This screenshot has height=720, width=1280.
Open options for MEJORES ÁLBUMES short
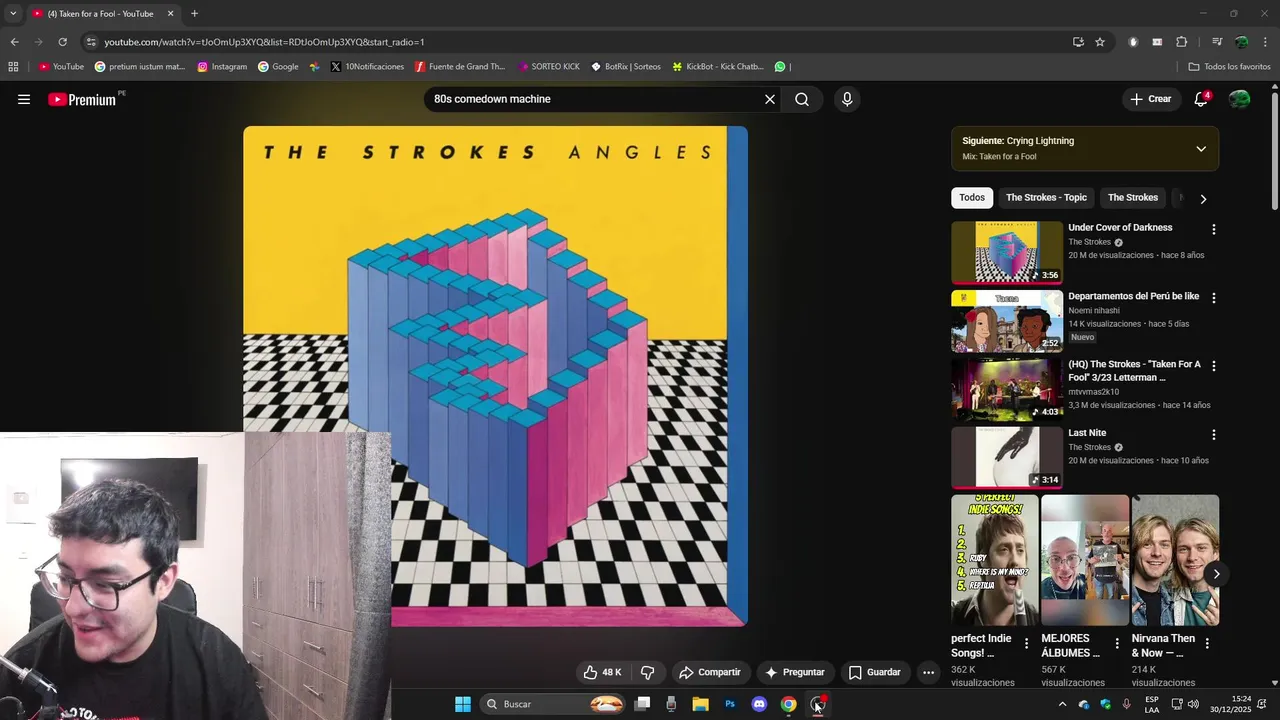click(1117, 643)
